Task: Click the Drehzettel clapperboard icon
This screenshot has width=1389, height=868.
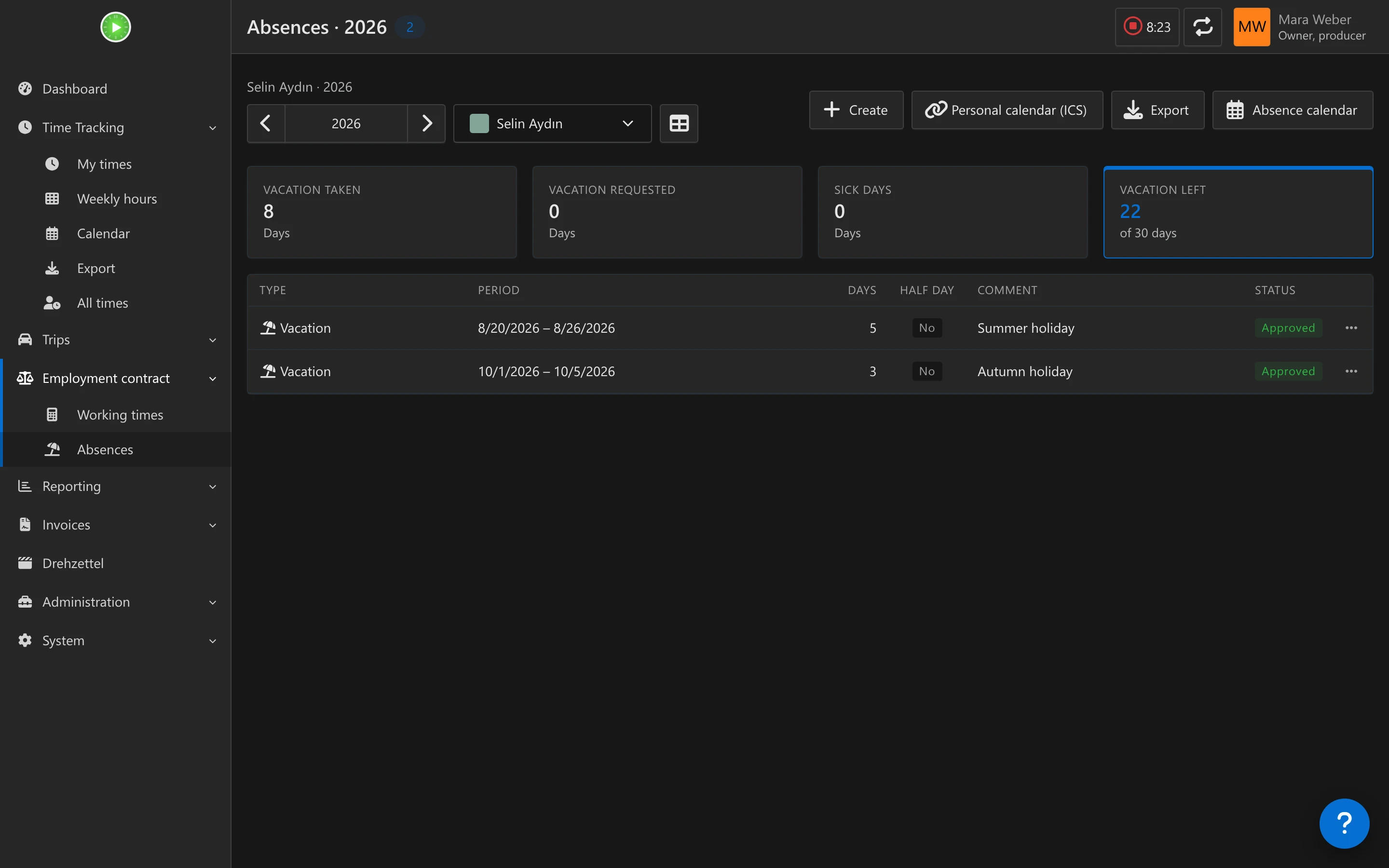Action: click(x=25, y=563)
